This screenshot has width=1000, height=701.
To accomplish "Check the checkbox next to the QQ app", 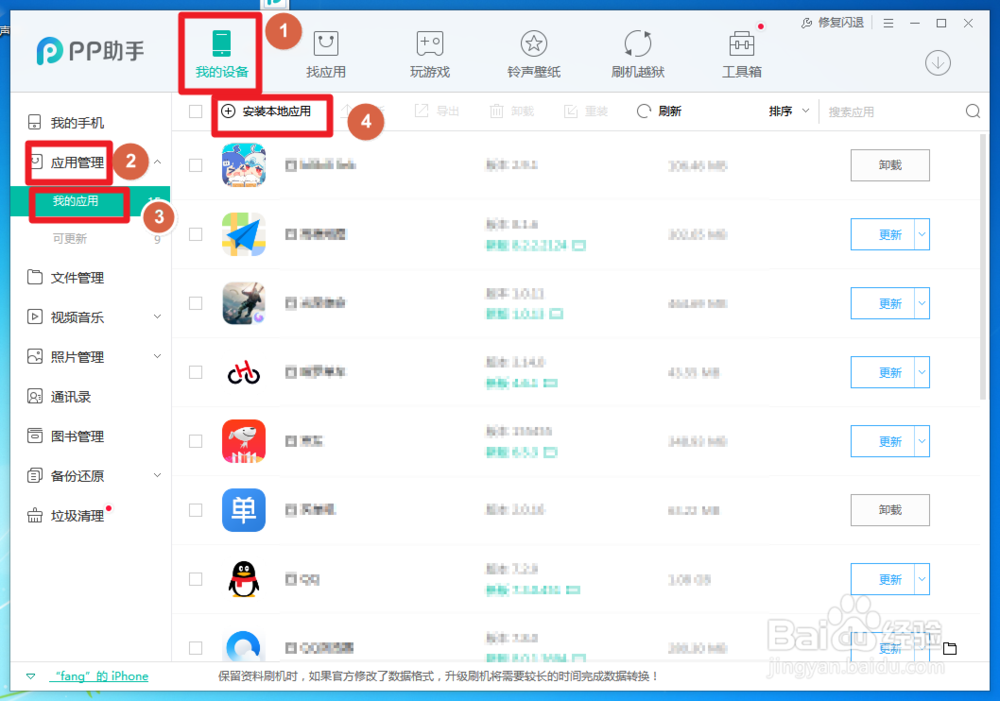I will coord(195,578).
